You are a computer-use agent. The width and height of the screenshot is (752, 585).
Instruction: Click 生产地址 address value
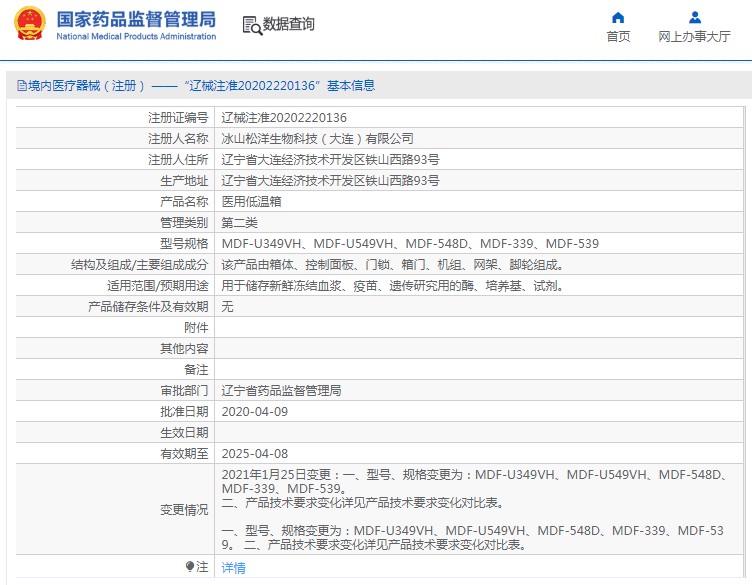click(x=330, y=181)
